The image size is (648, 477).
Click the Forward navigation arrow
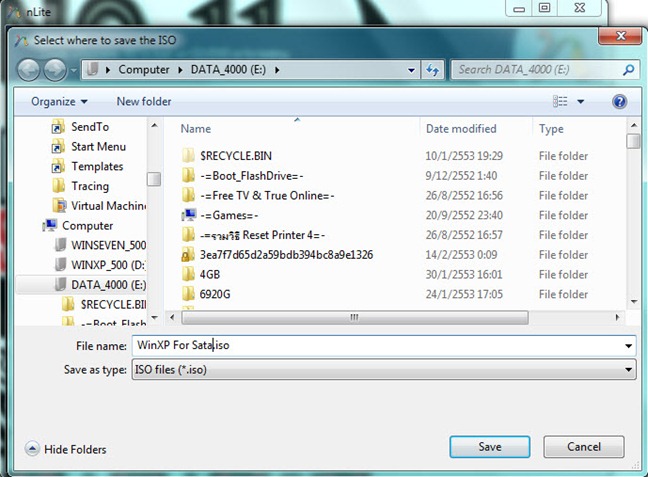pyautogui.click(x=56, y=70)
